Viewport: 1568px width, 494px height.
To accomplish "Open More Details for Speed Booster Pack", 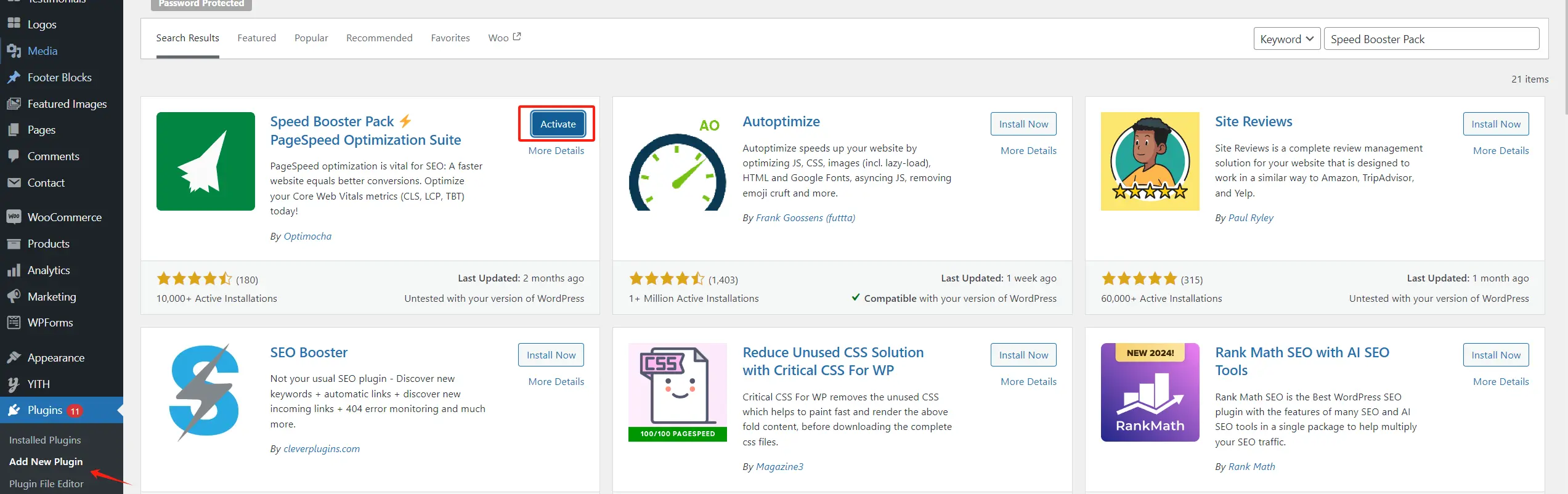I will coord(556,150).
